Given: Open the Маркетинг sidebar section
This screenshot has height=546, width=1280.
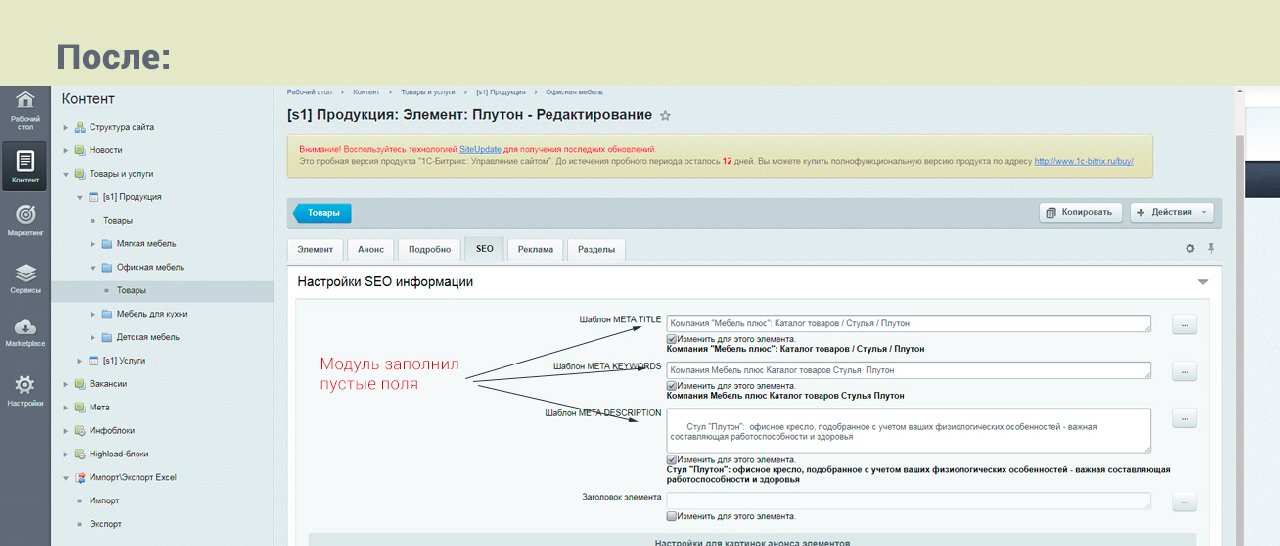Looking at the screenshot, I should tap(25, 220).
